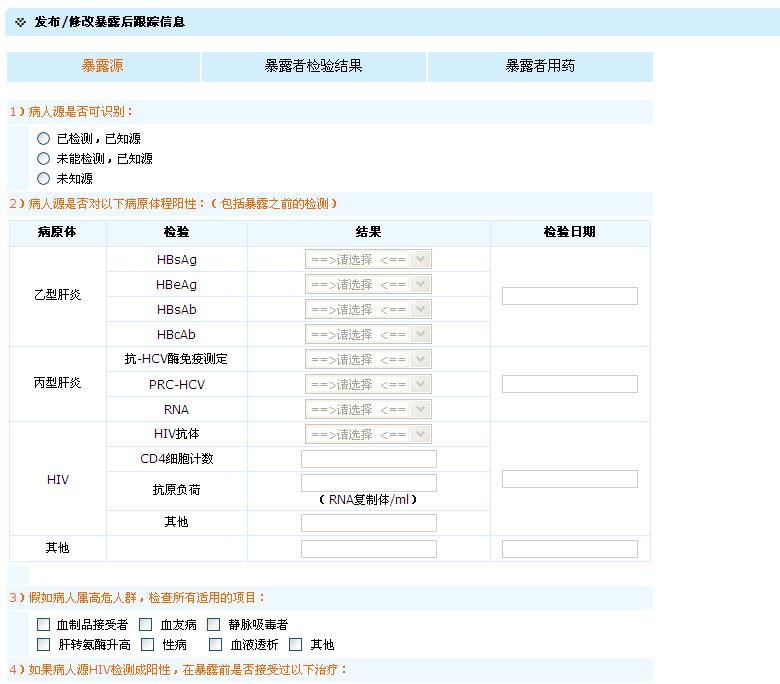Choose the 未知源 radio button

click(x=44, y=178)
